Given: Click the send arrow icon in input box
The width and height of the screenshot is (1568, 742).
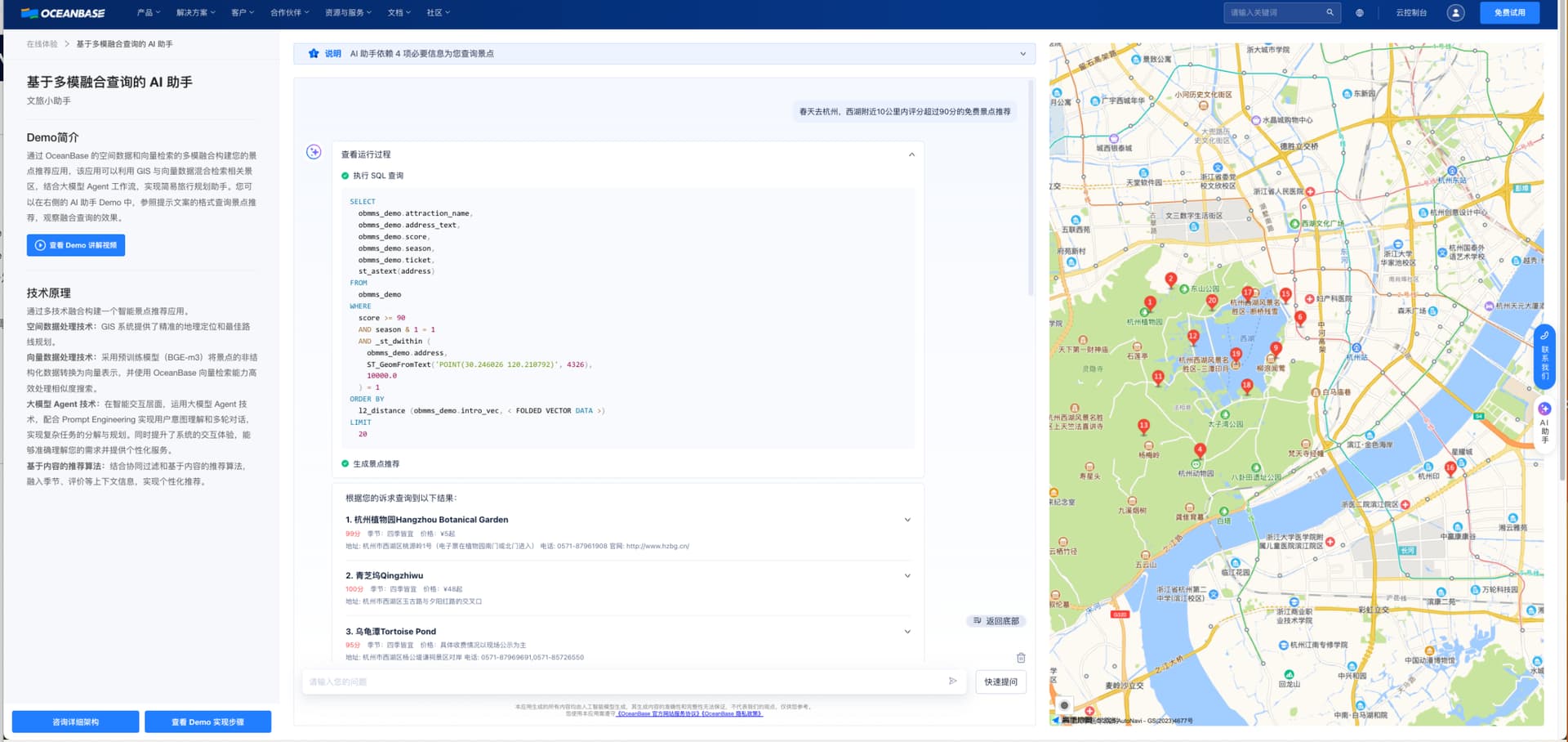Looking at the screenshot, I should (x=952, y=681).
